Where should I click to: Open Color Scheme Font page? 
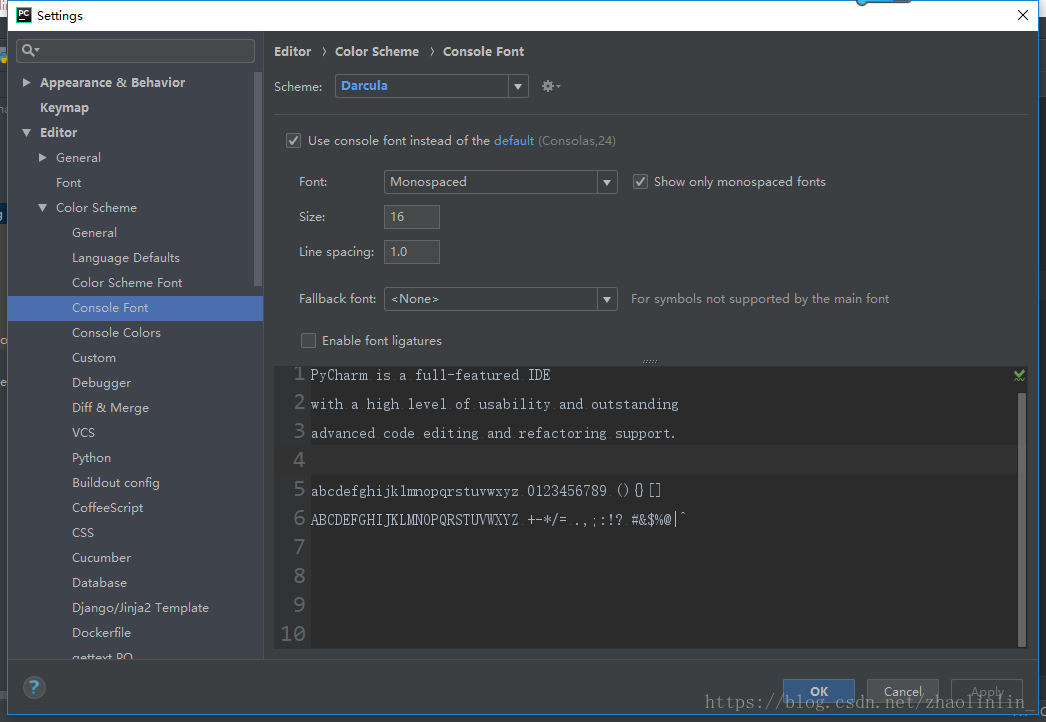pos(127,283)
